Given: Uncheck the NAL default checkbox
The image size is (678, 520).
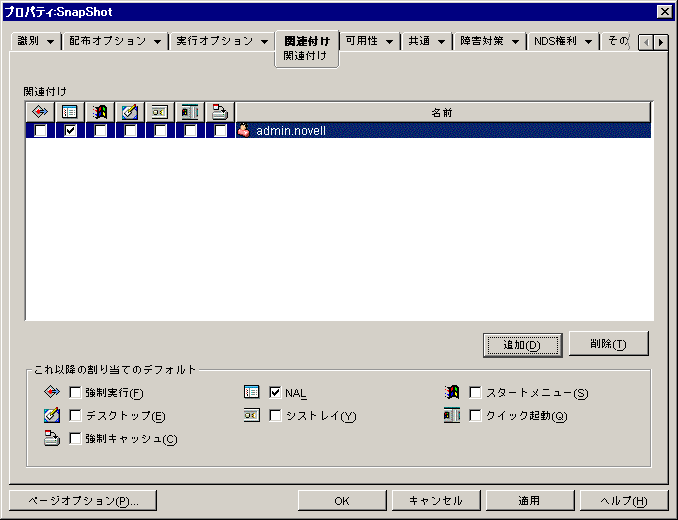Looking at the screenshot, I should 275,392.
